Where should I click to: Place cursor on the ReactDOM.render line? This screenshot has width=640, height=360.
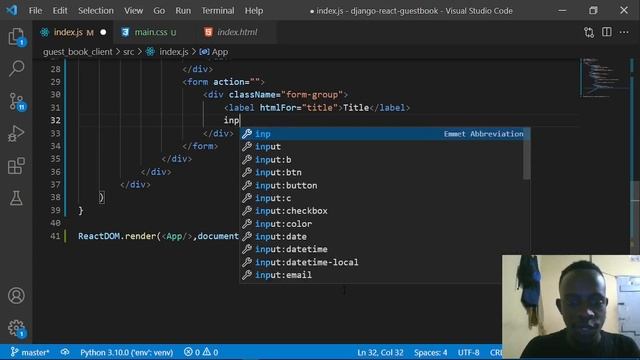coord(158,236)
